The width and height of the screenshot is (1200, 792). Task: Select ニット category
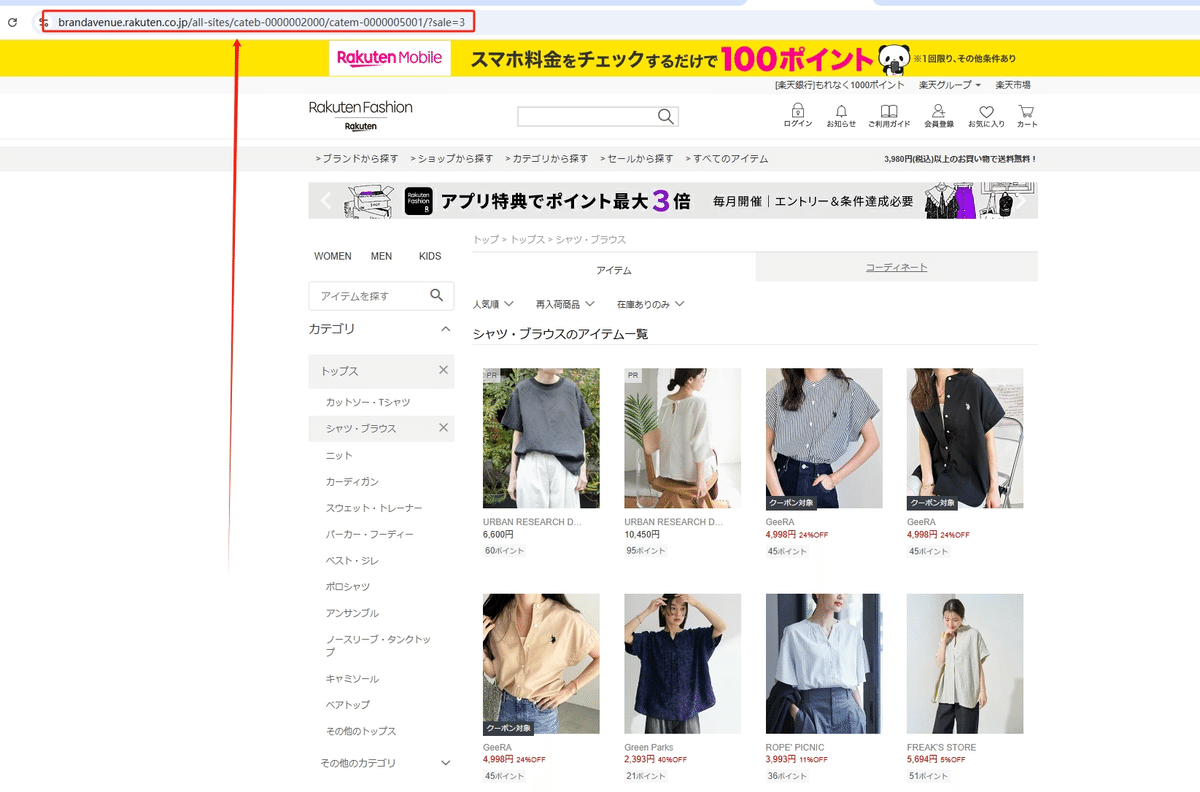pos(339,455)
